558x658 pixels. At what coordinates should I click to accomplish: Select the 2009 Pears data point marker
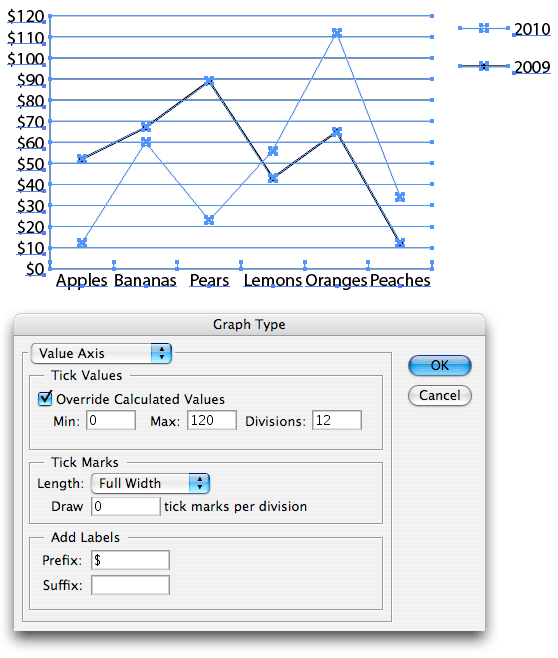pyautogui.click(x=209, y=81)
